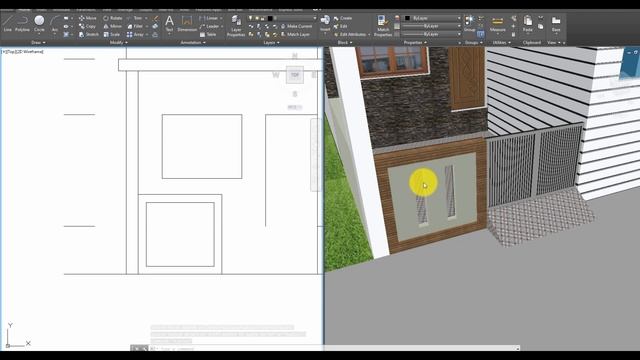Select the Dimension tool

(187, 23)
